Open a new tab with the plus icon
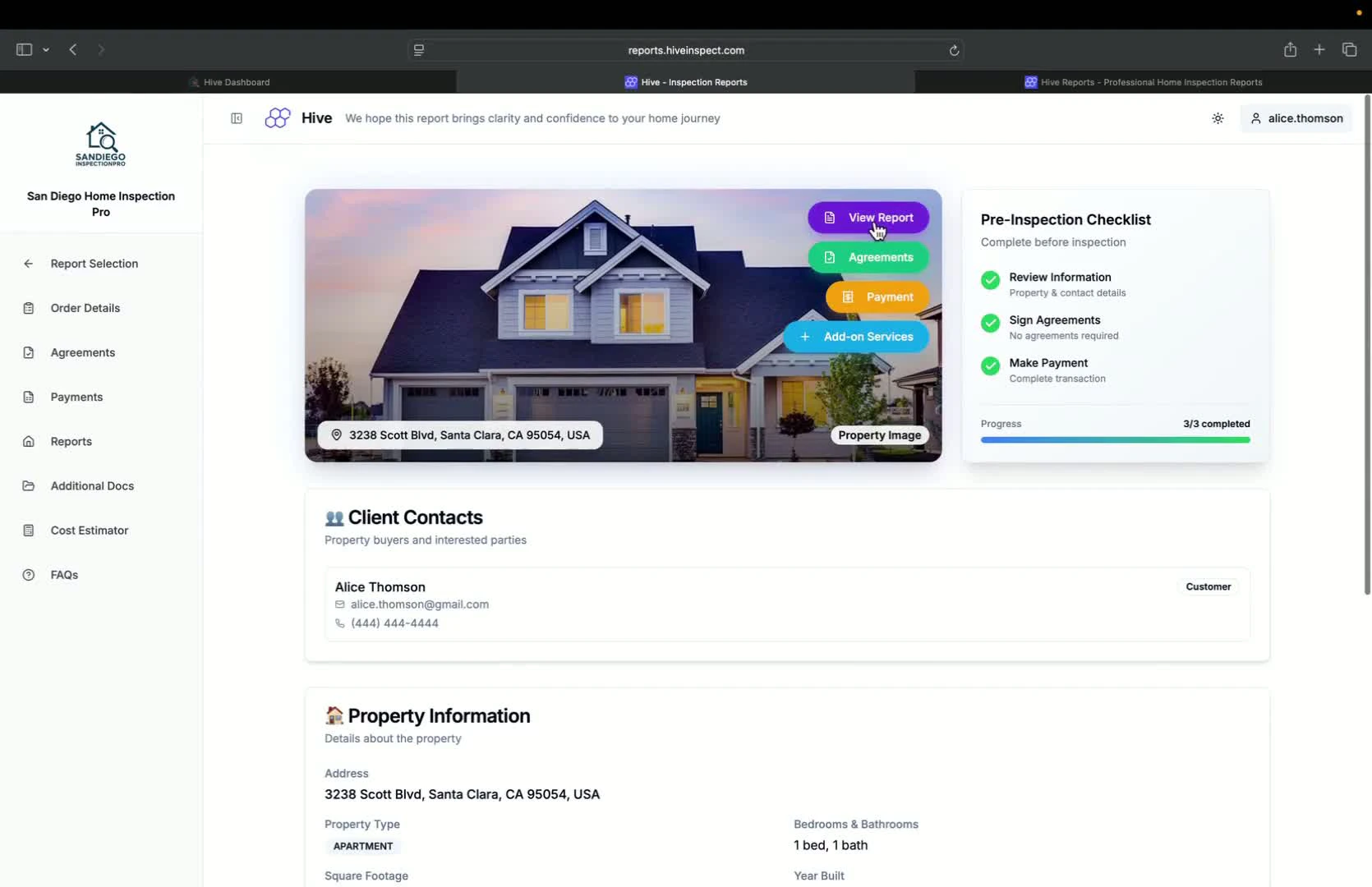 click(1319, 49)
